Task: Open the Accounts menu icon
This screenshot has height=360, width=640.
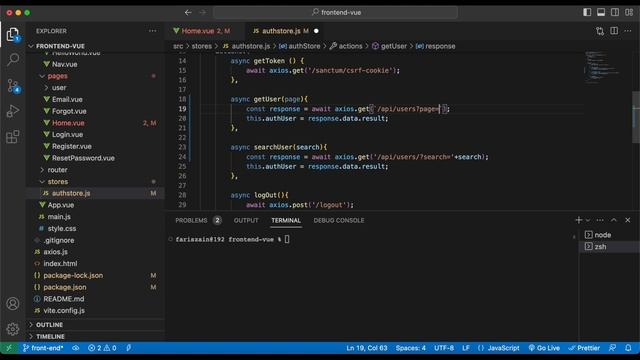Action: pyautogui.click(x=13, y=304)
